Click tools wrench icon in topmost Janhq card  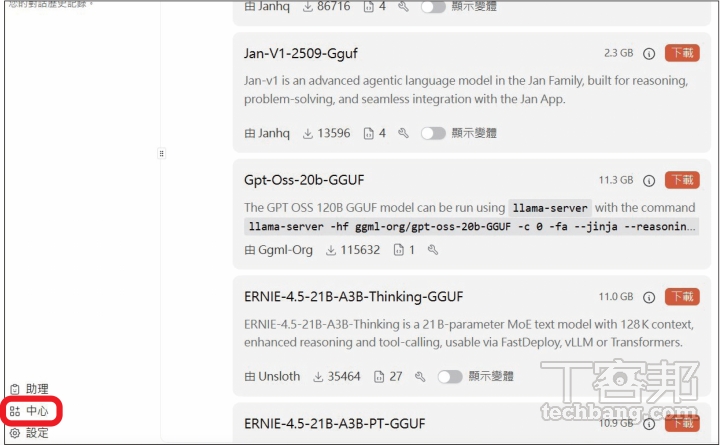tap(403, 6)
